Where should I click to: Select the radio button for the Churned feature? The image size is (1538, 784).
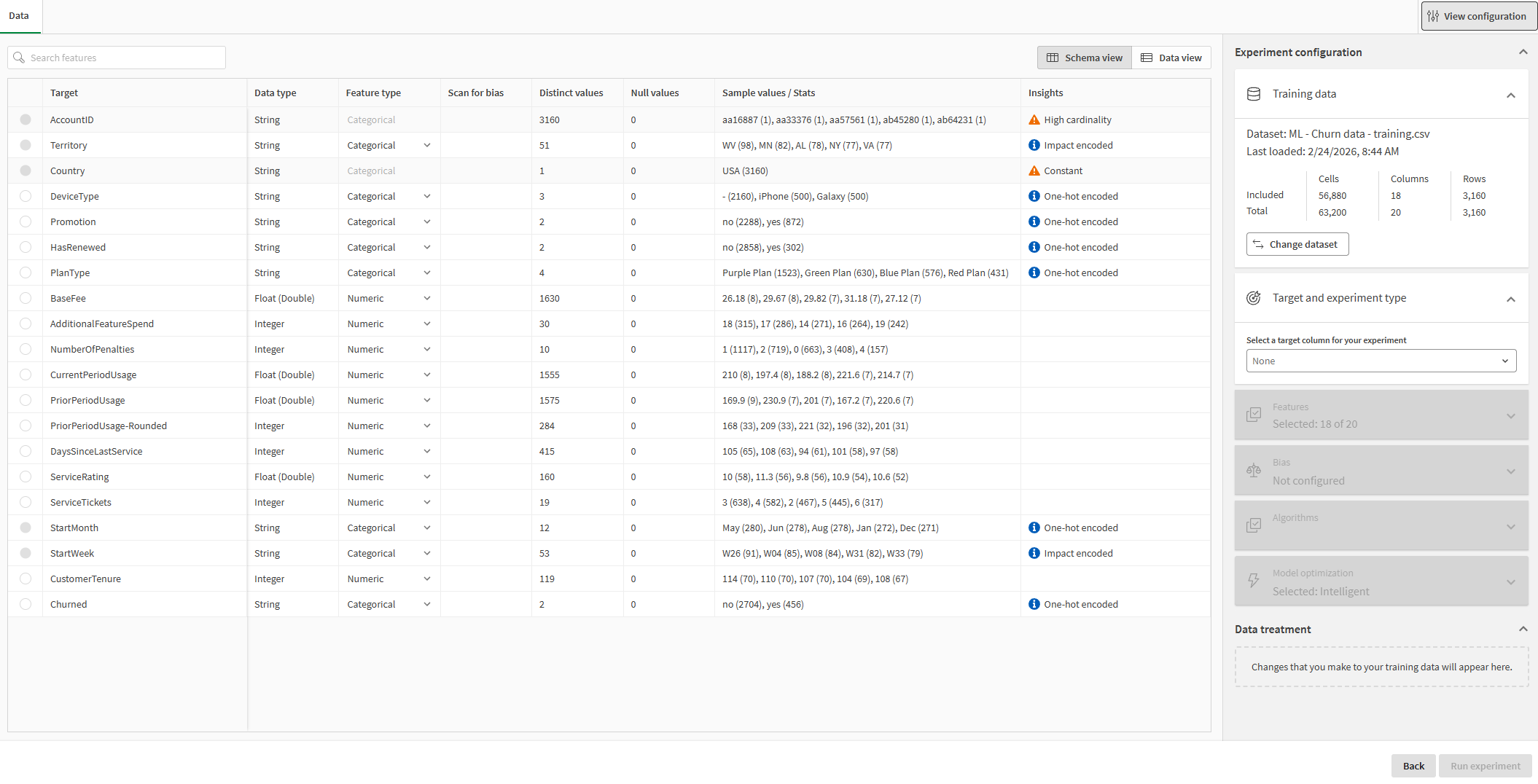(x=26, y=604)
